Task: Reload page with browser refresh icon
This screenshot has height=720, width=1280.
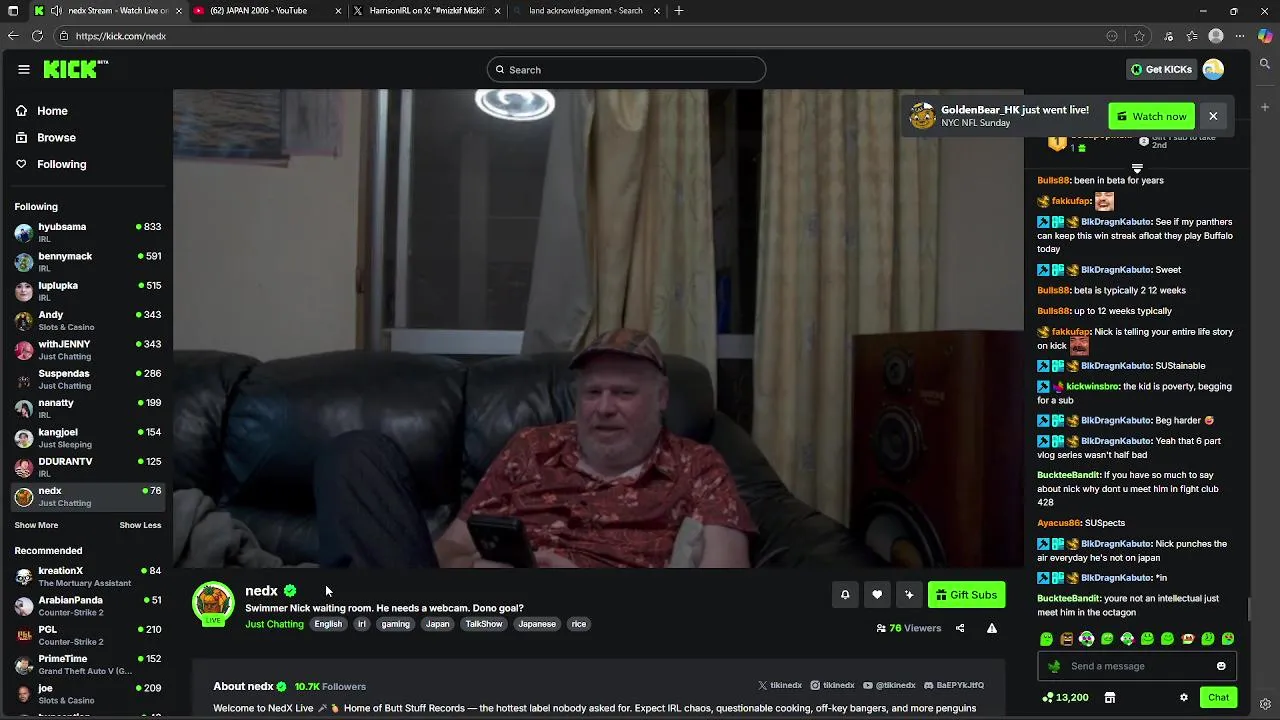Action: point(37,36)
